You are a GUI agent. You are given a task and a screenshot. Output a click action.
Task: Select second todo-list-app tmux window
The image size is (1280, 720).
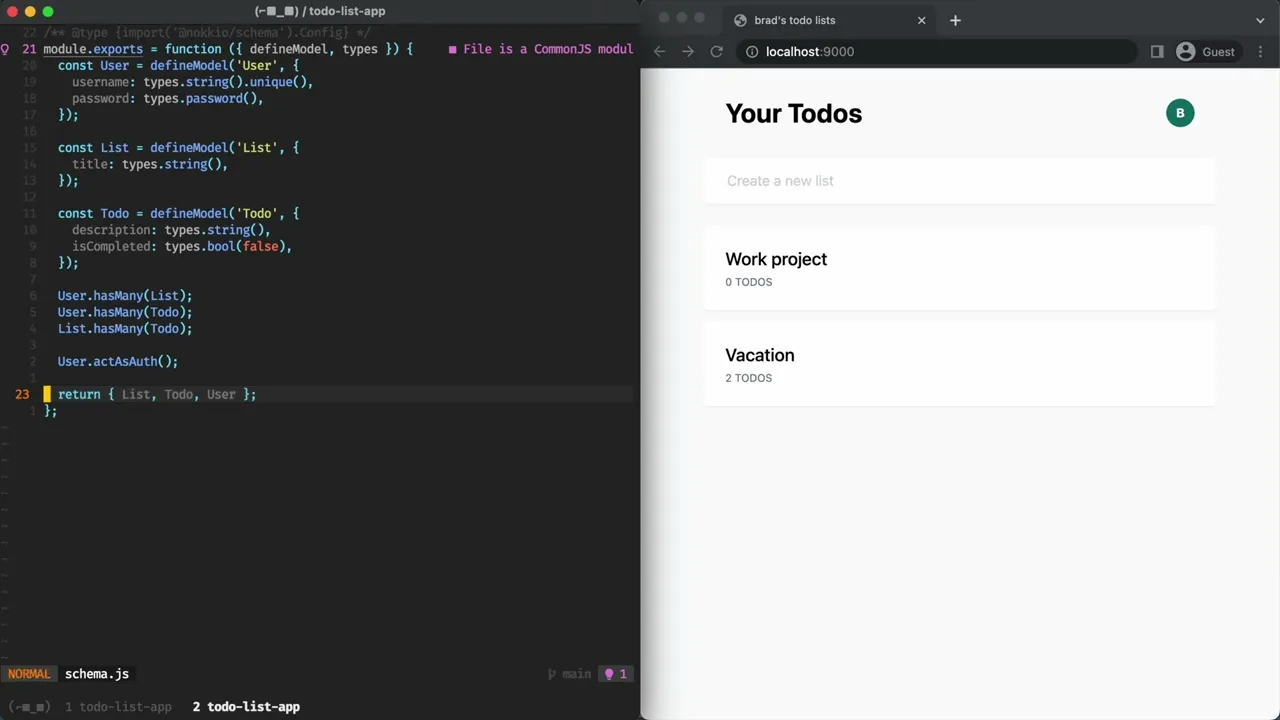point(246,707)
